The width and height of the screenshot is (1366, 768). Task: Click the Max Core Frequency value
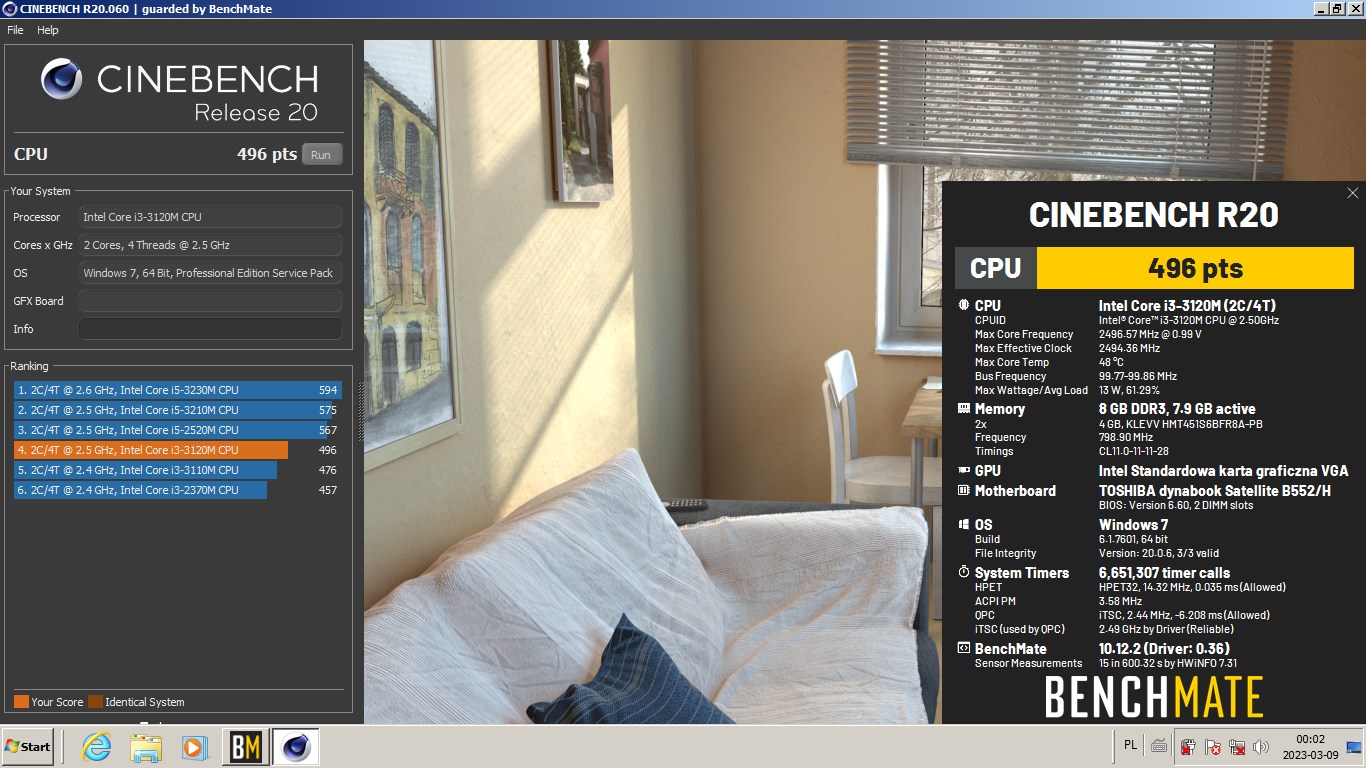click(x=1150, y=335)
